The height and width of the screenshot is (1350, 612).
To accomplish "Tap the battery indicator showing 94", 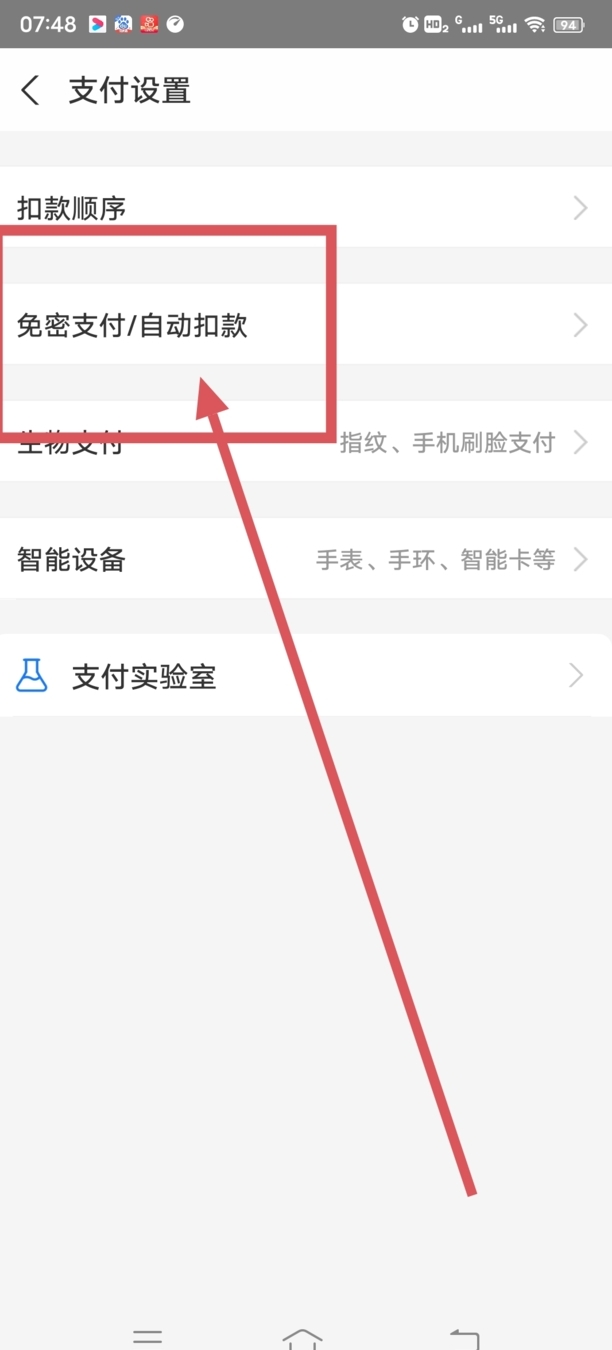I will 570,25.
